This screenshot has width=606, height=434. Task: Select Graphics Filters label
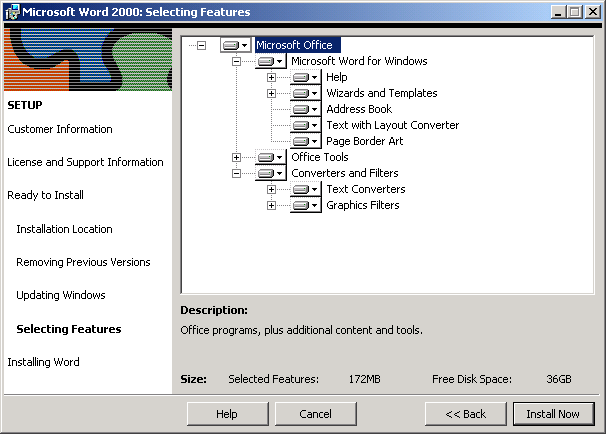click(363, 205)
